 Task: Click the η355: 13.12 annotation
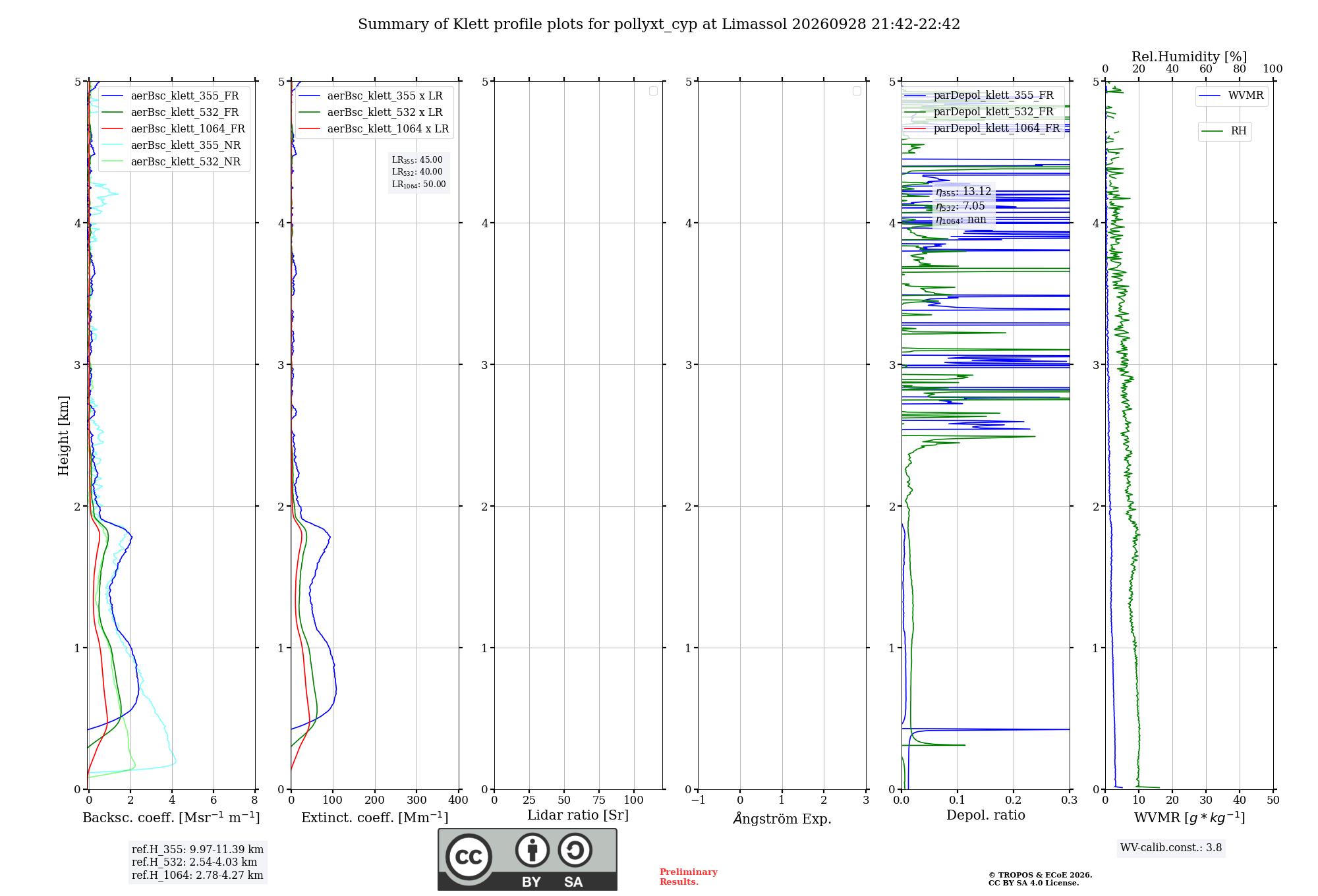pos(963,192)
